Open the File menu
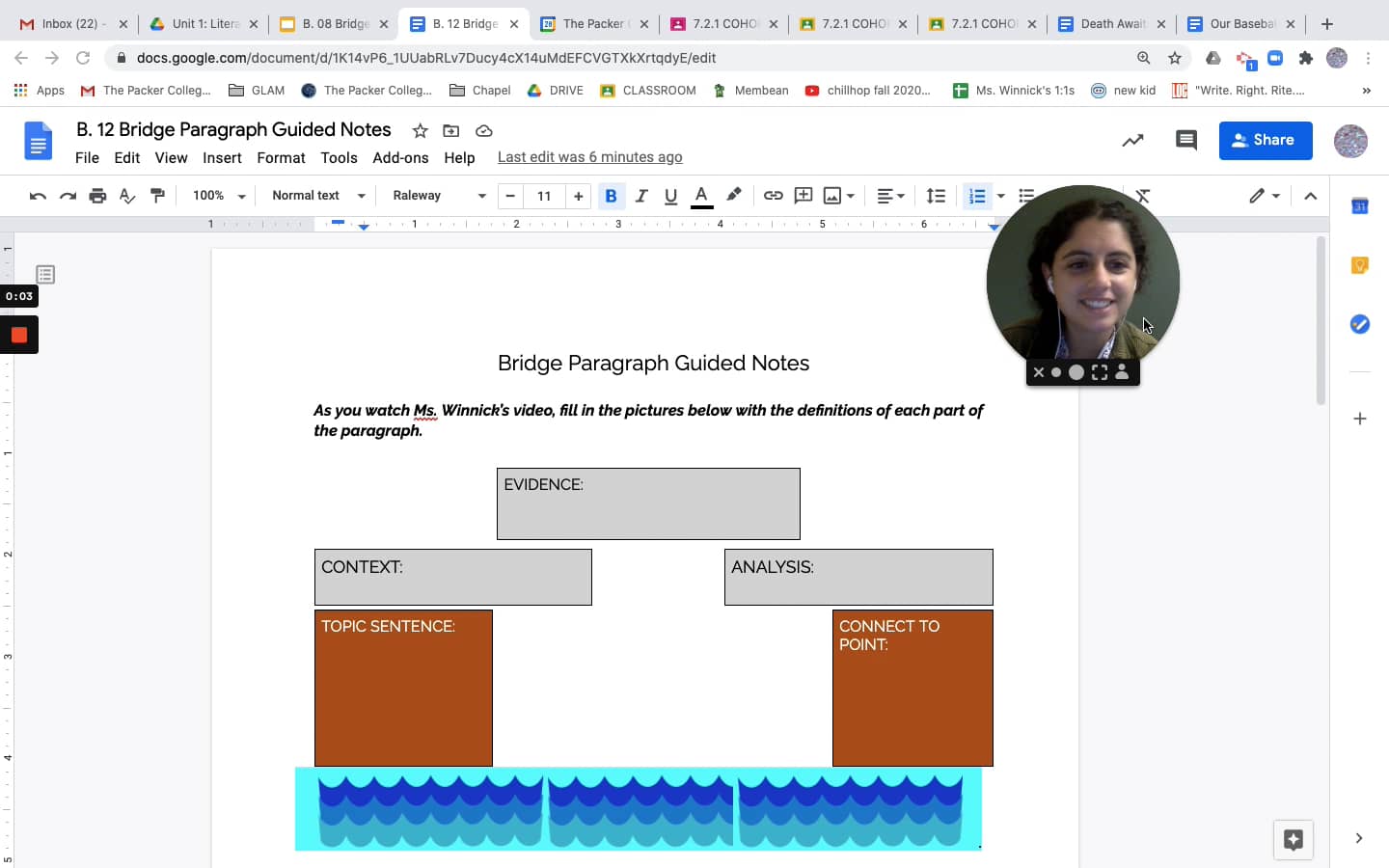The width and height of the screenshot is (1389, 868). point(87,158)
